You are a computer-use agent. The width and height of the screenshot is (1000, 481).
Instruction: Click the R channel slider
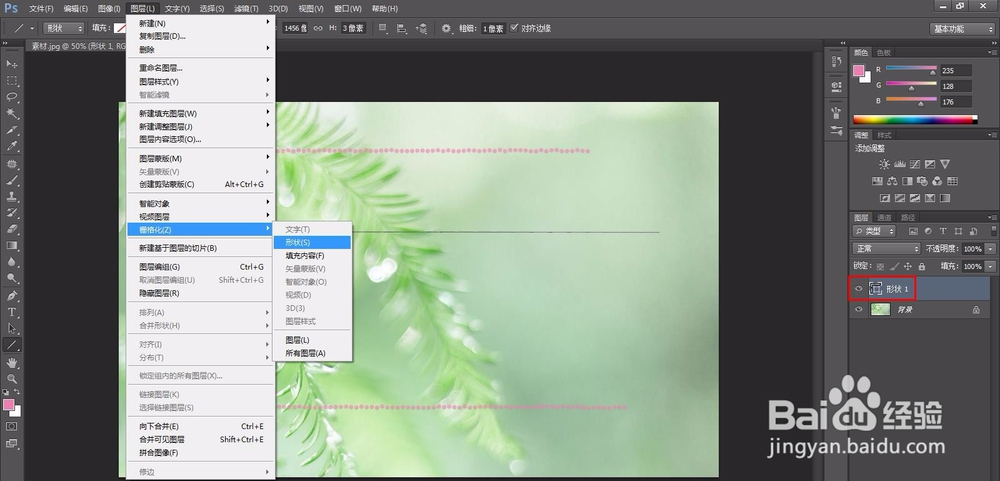(911, 70)
